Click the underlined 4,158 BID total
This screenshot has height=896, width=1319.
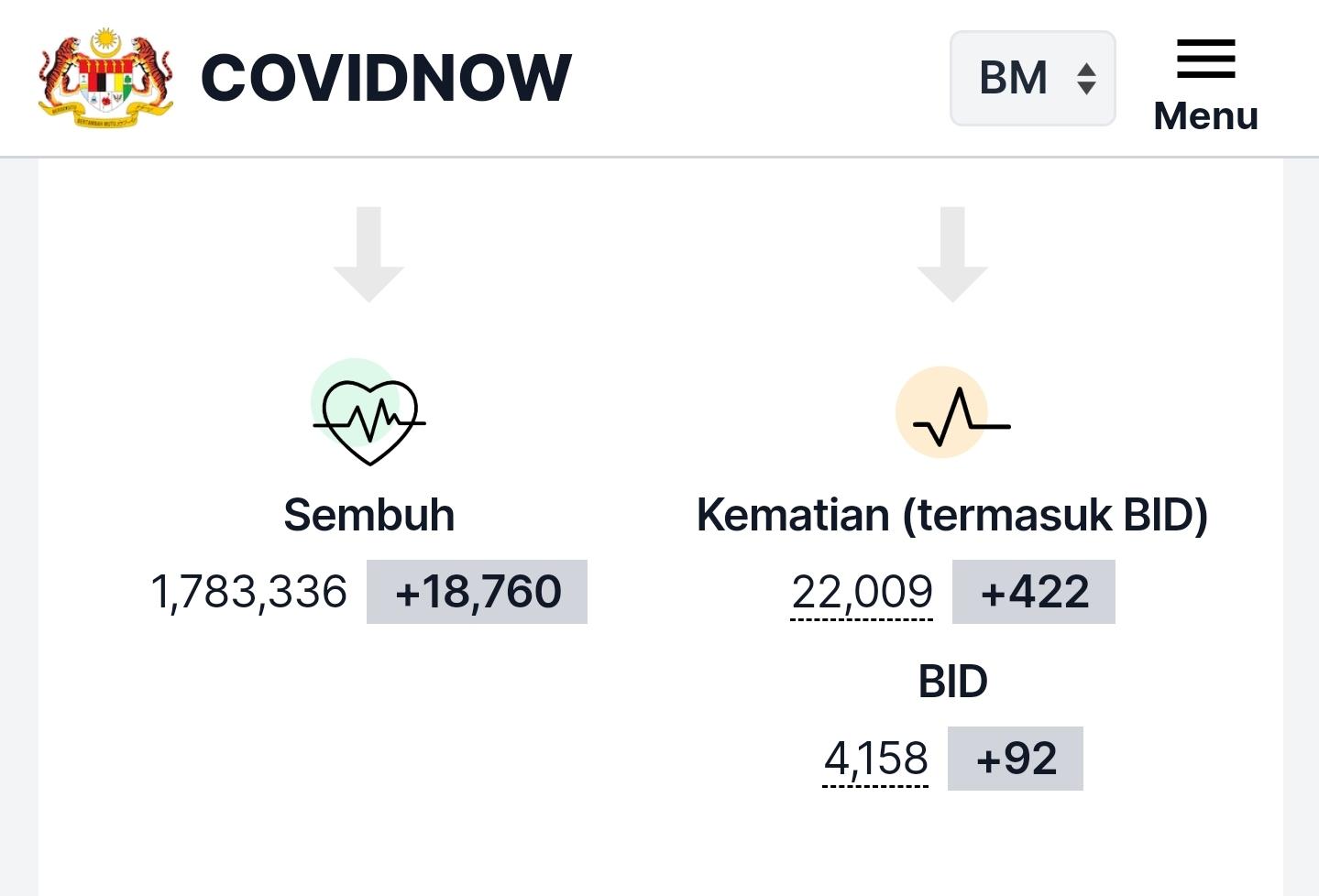[875, 759]
